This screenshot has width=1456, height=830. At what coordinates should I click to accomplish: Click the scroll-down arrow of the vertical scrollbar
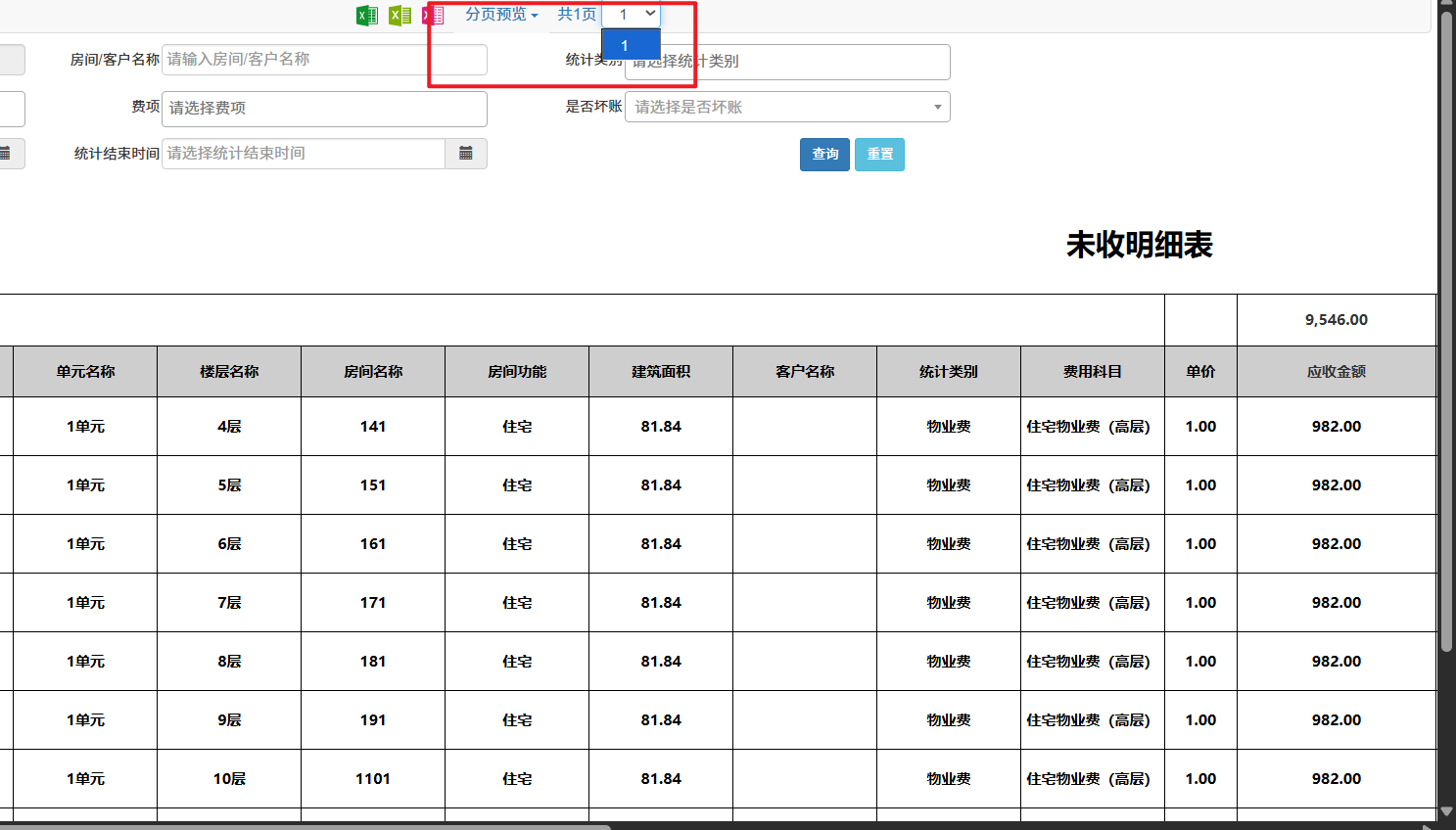(1446, 811)
